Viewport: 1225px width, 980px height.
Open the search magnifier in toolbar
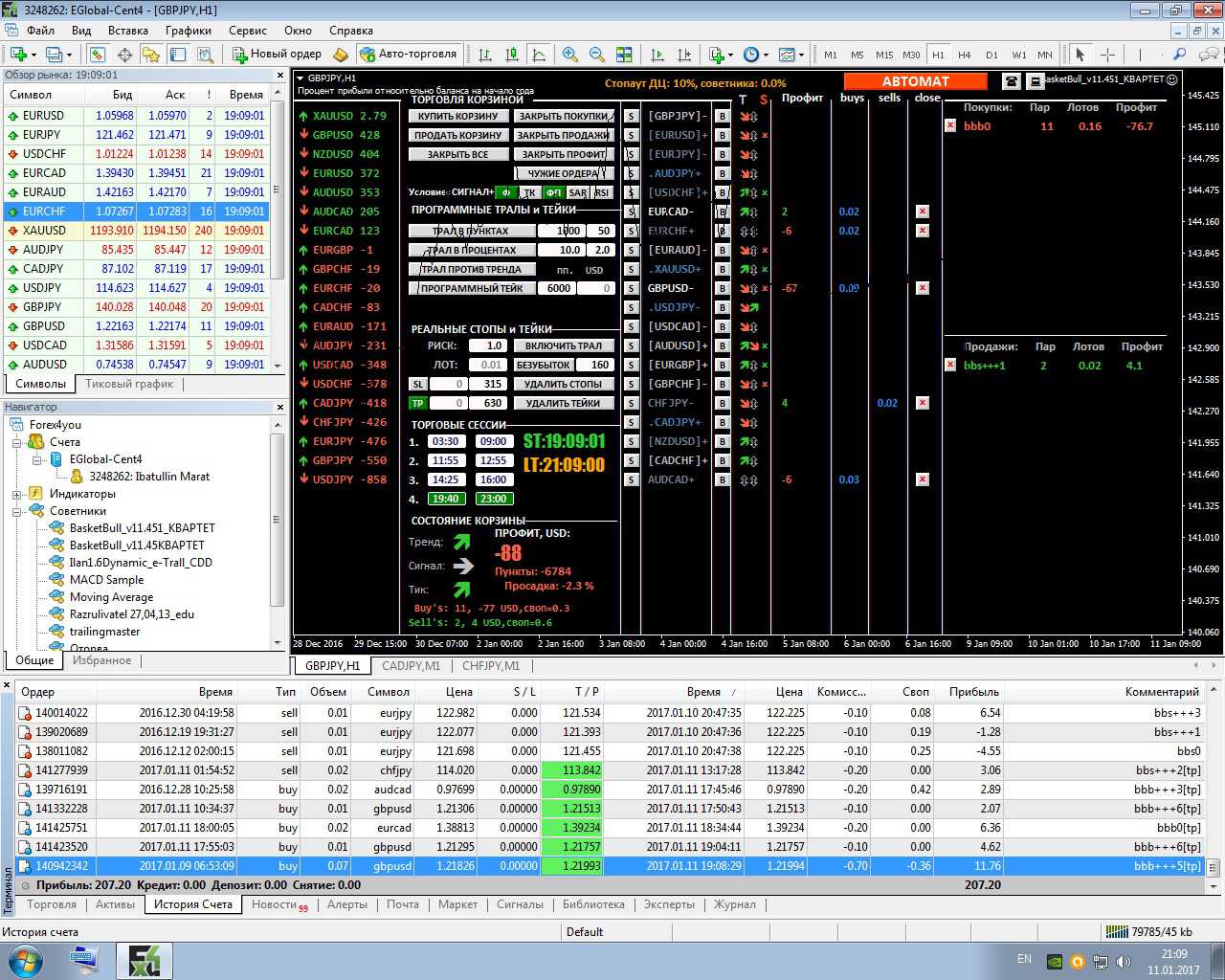coord(1179,55)
